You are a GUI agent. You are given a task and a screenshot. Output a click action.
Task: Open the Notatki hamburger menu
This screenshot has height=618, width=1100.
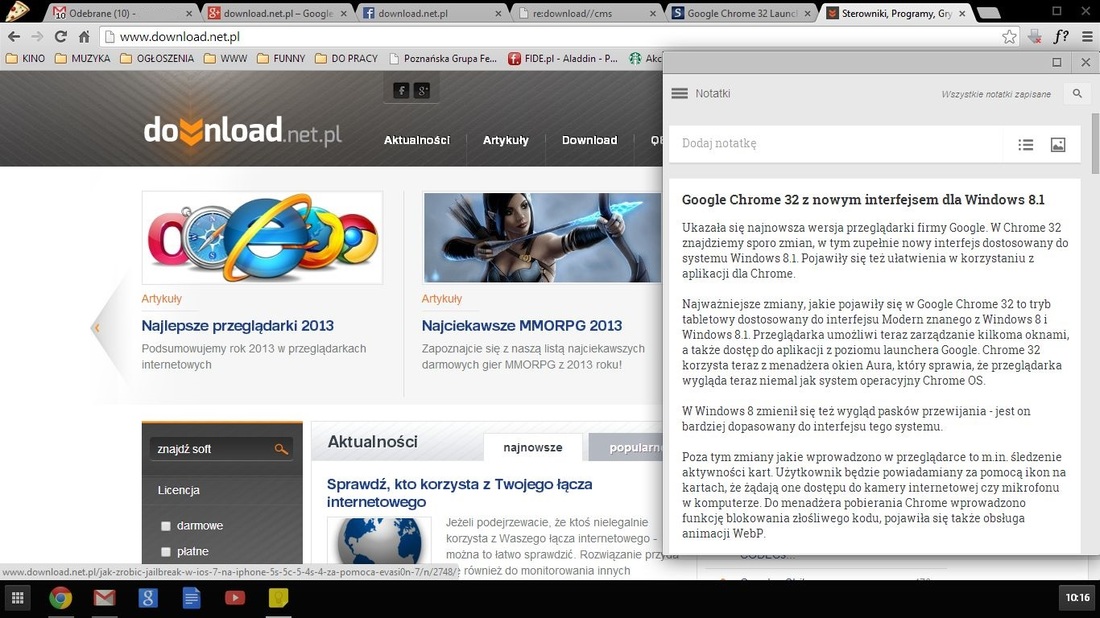pos(679,93)
